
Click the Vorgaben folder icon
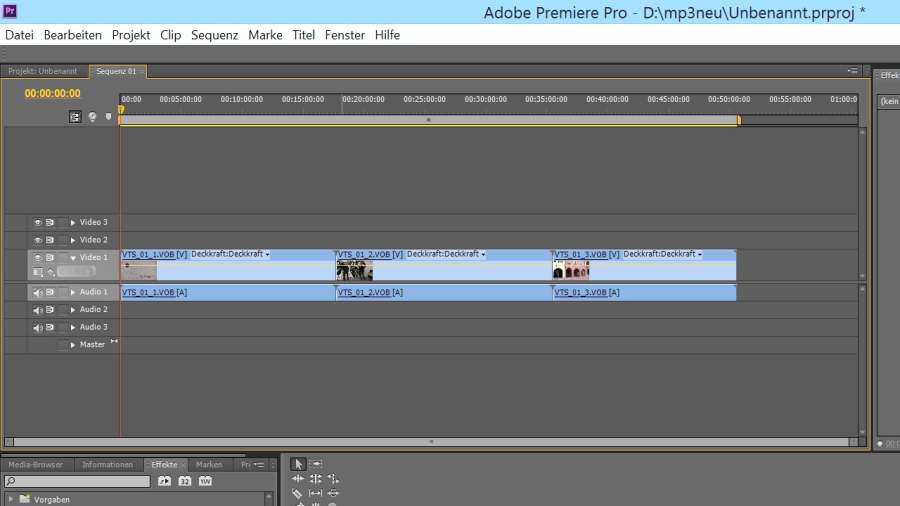pos(25,499)
